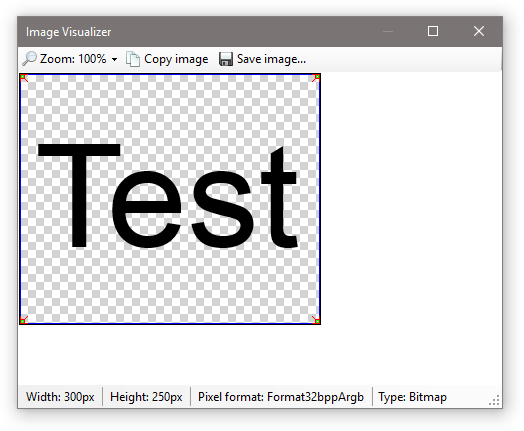
Task: Close the Image Visualizer window
Action: point(479,31)
